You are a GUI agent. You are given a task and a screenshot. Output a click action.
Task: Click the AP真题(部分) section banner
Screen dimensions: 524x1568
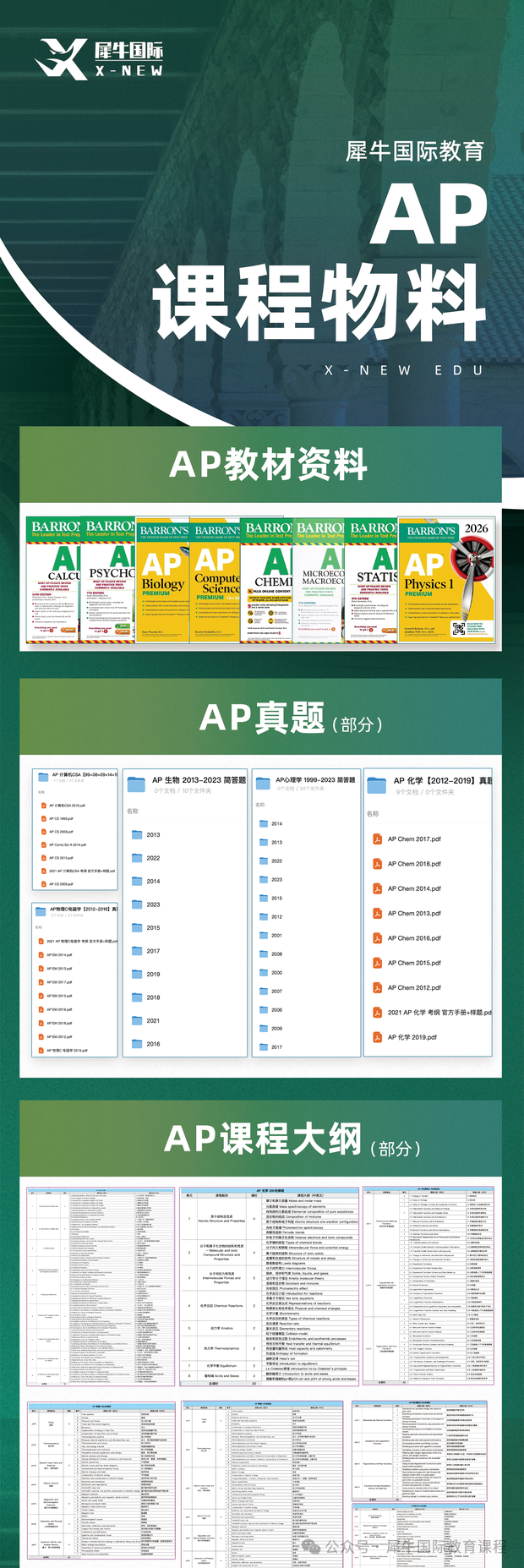261,718
